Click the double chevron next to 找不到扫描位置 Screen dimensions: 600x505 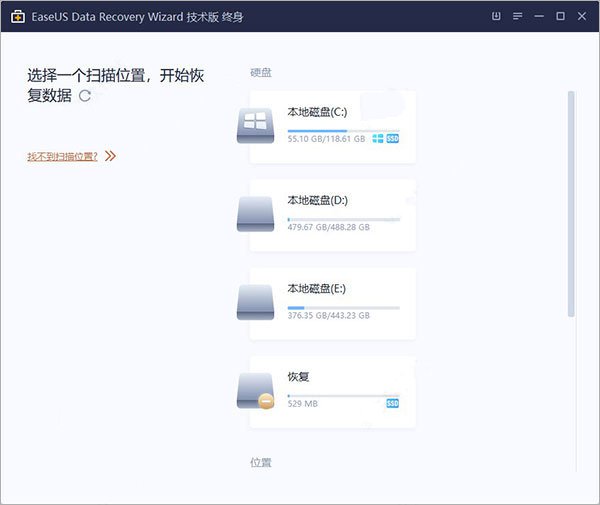[x=110, y=156]
